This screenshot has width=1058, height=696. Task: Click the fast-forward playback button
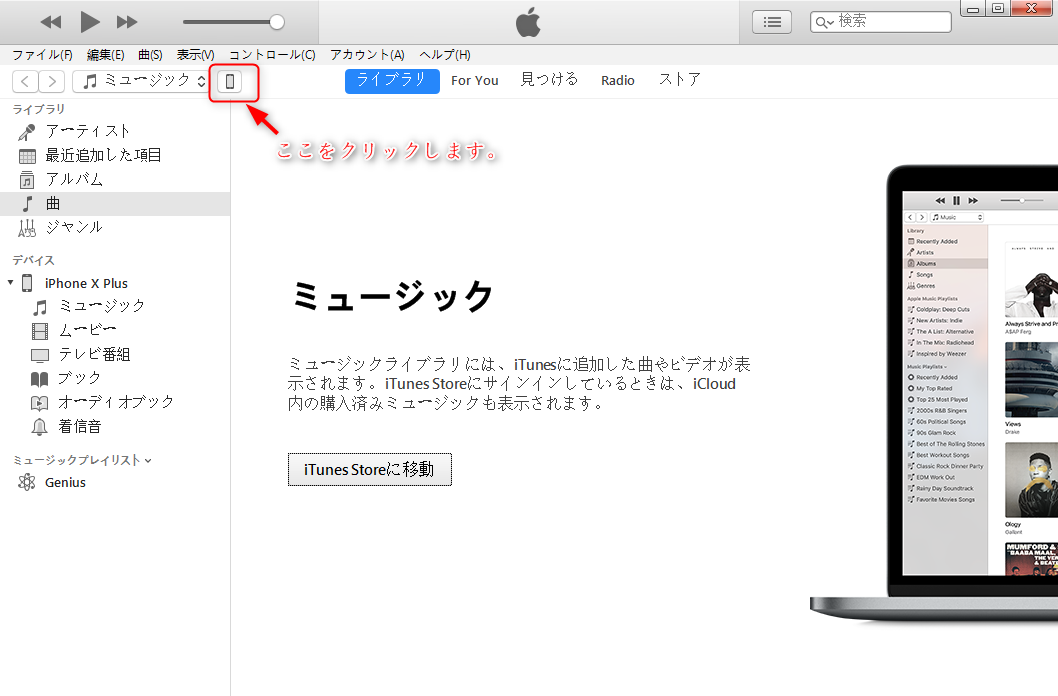127,22
